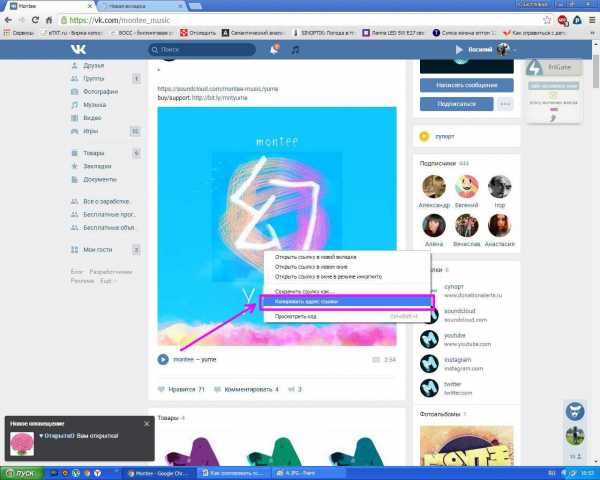The width and height of the screenshot is (600, 480).
Task: Open the soundcloud.com/montee-music link in post
Action: (218, 89)
